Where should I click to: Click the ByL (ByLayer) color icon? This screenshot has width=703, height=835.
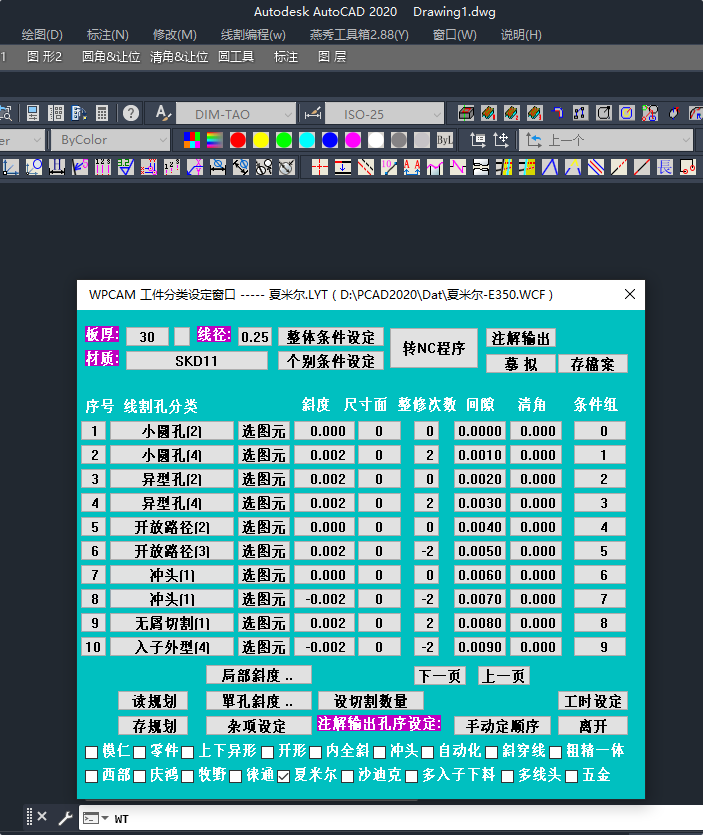(x=445, y=140)
